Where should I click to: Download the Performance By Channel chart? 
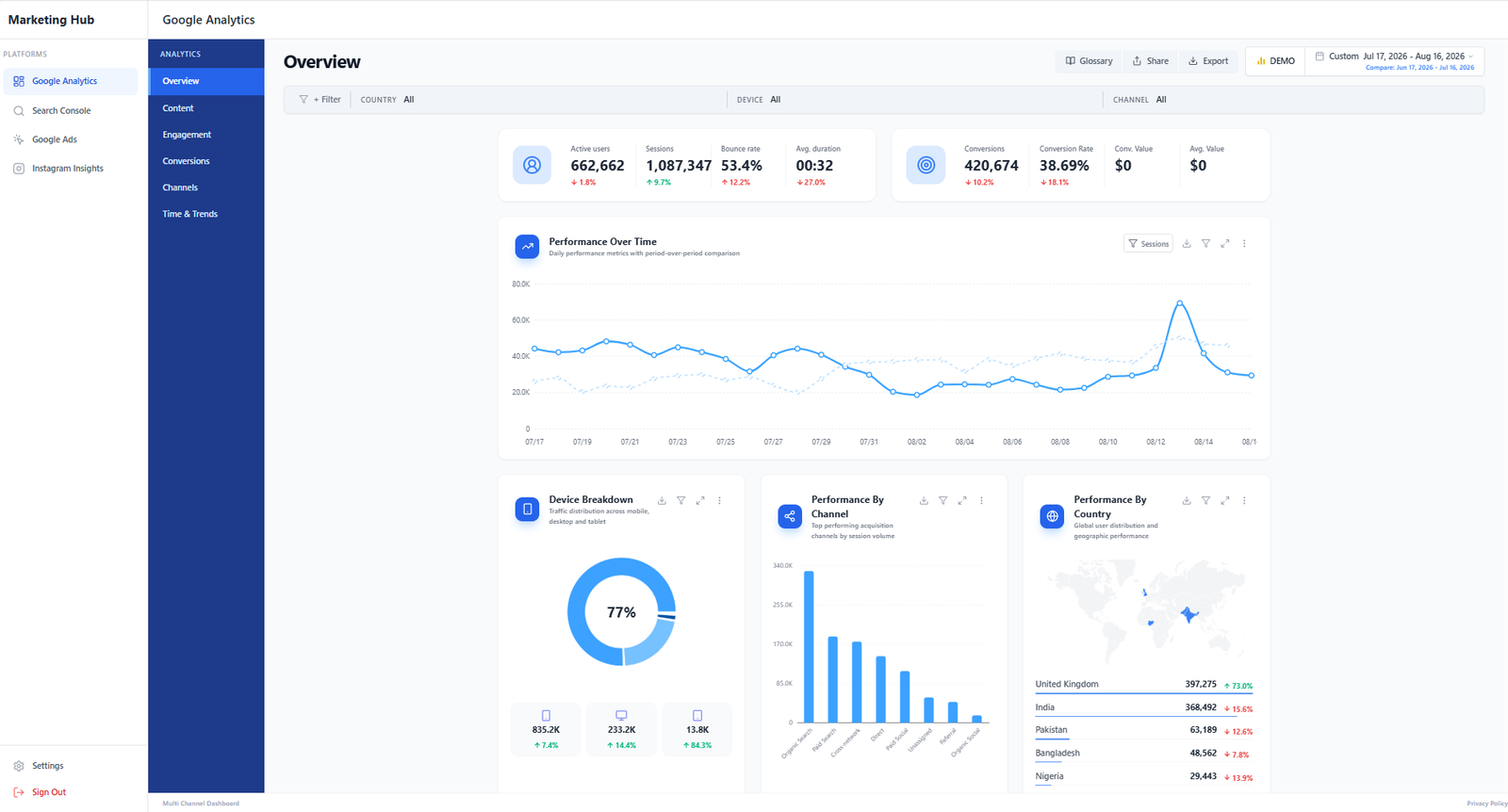pyautogui.click(x=924, y=501)
